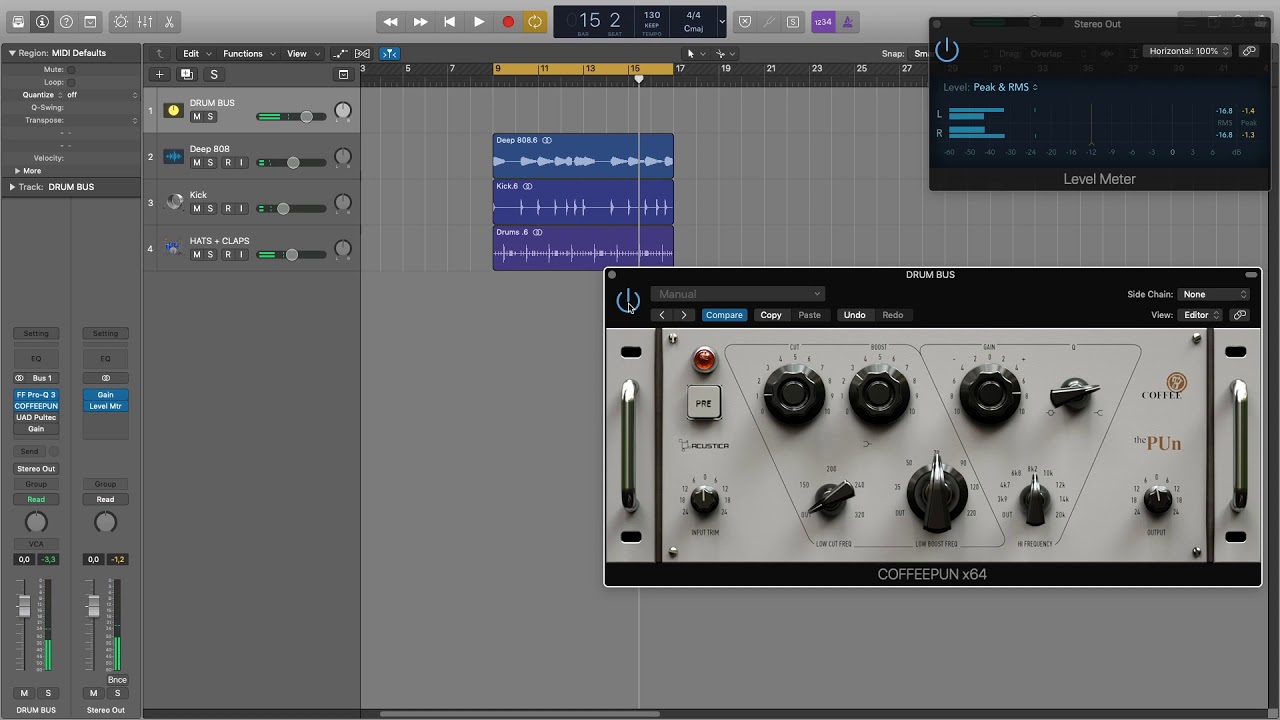Viewport: 1280px width, 720px height.
Task: Toggle the global Solo S icon in control bar
Action: coord(793,21)
